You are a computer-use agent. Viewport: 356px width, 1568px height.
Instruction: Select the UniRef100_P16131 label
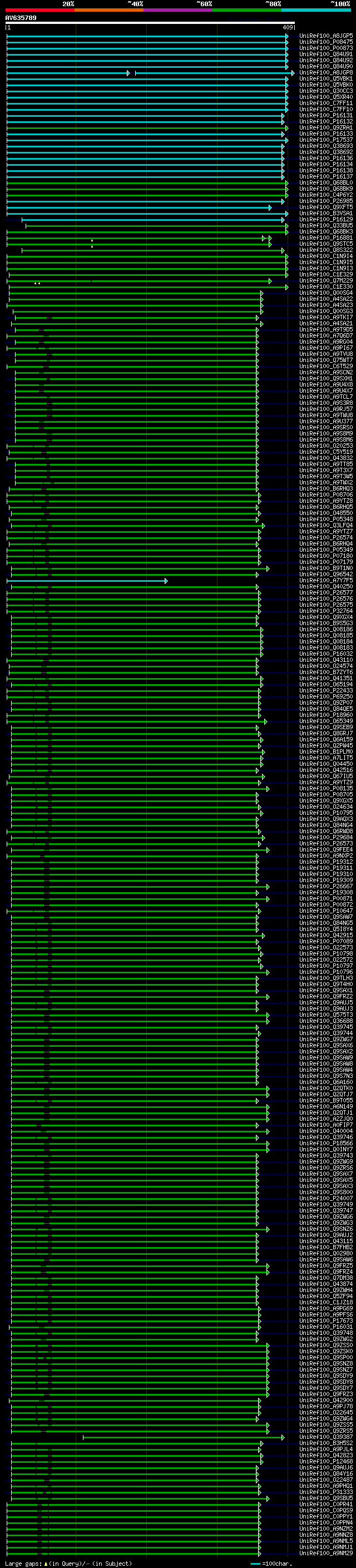(326, 115)
